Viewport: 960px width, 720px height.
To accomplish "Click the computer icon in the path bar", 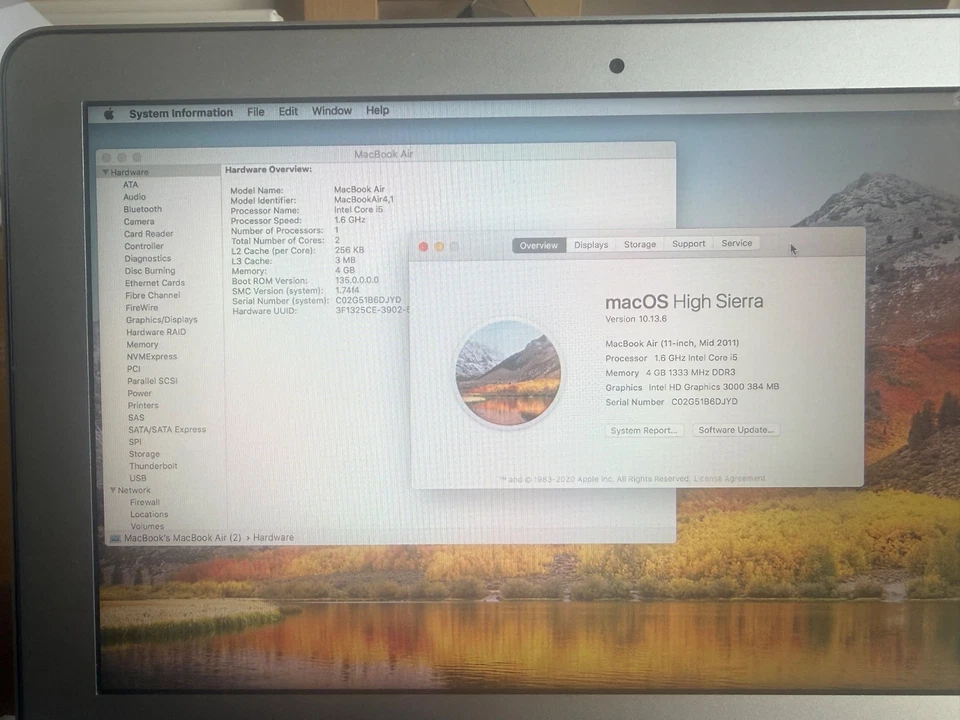I will [x=115, y=538].
